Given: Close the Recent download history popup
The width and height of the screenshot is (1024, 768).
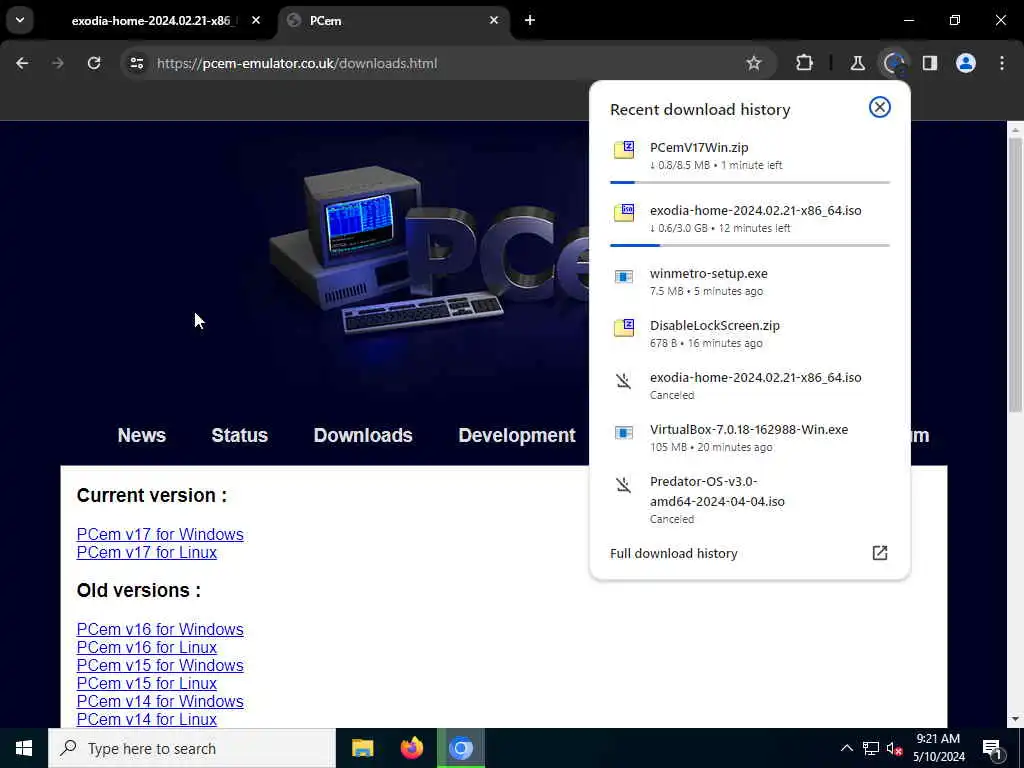Looking at the screenshot, I should [x=880, y=107].
